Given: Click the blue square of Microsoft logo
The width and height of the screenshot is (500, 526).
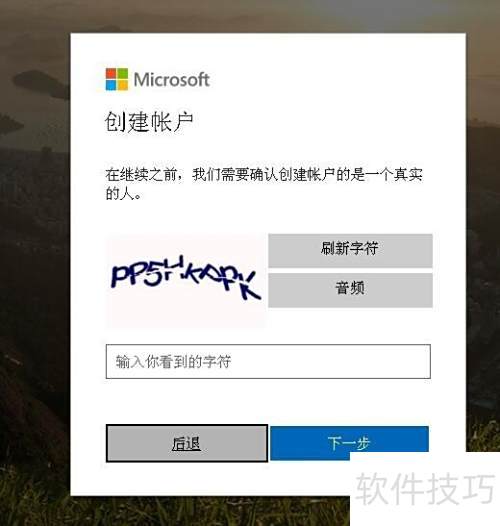Looking at the screenshot, I should click(111, 85).
